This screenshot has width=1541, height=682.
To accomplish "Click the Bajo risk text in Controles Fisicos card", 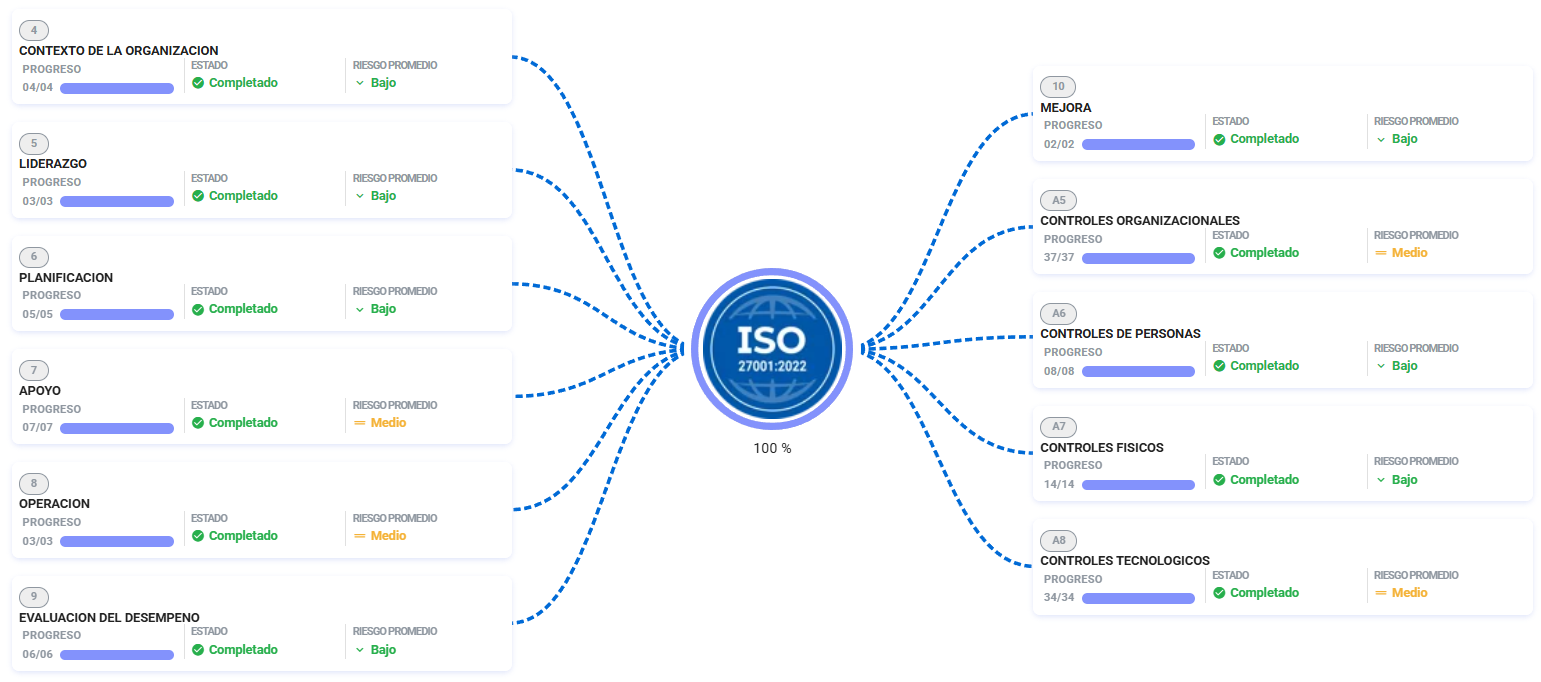I will [x=1405, y=480].
